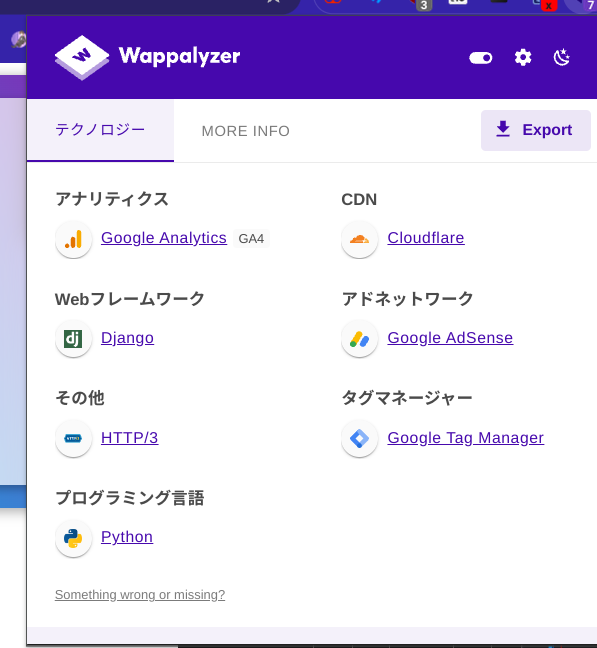
Task: Click the プログラミング言語 category heading
Action: point(130,498)
